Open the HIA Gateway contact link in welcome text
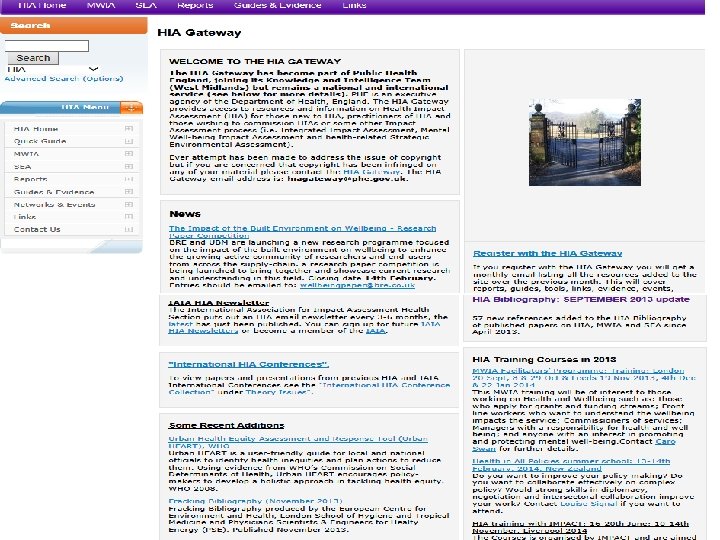 pos(371,172)
